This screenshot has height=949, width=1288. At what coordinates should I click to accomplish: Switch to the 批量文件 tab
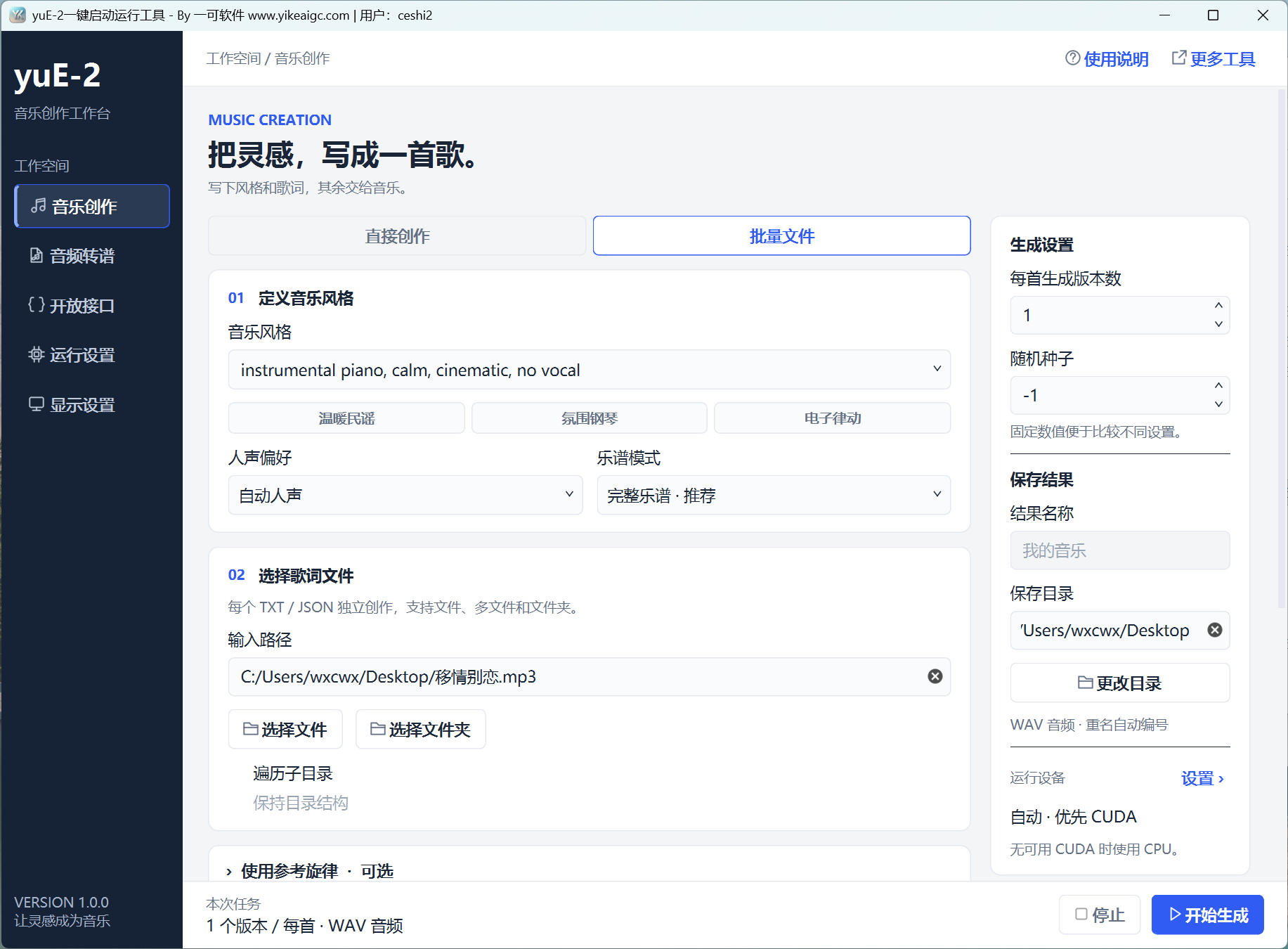781,236
